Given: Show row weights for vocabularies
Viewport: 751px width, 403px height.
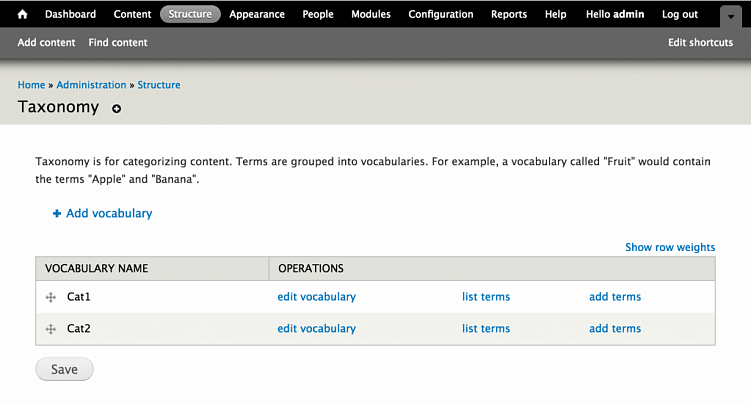Looking at the screenshot, I should click(x=670, y=247).
